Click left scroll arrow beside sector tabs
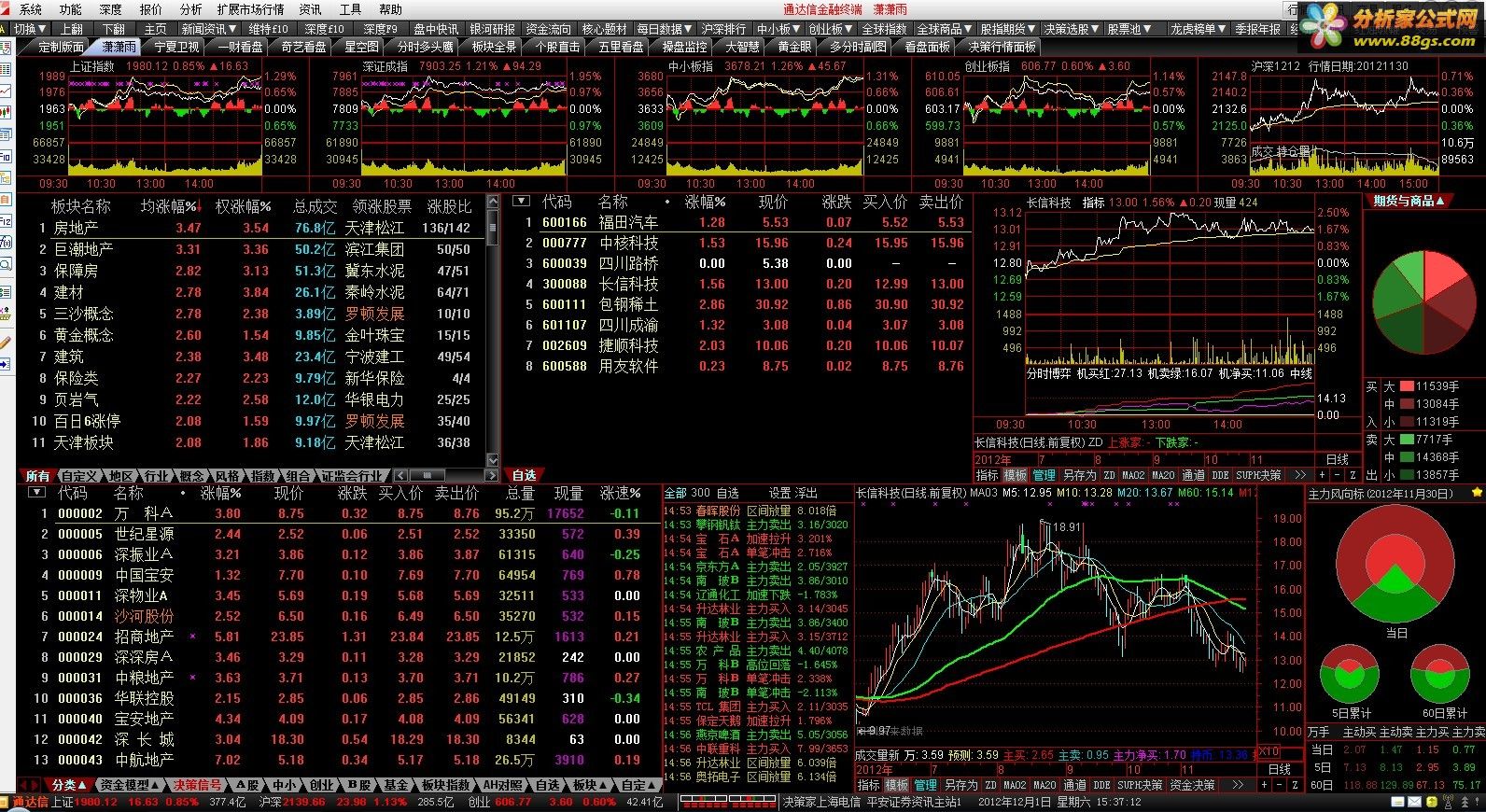This screenshot has width=1486, height=812. (x=400, y=476)
